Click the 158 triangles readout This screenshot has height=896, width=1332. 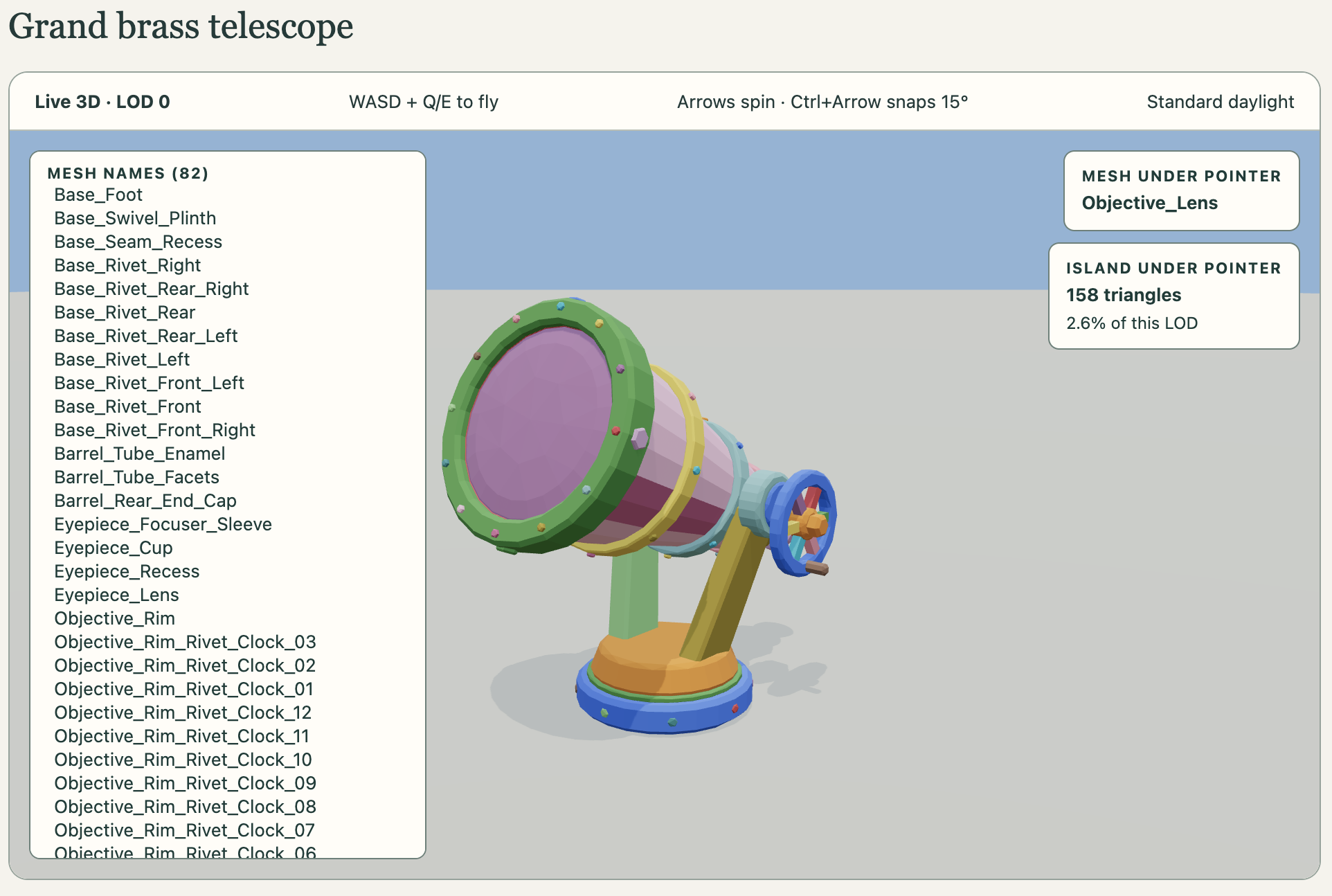click(x=1124, y=295)
